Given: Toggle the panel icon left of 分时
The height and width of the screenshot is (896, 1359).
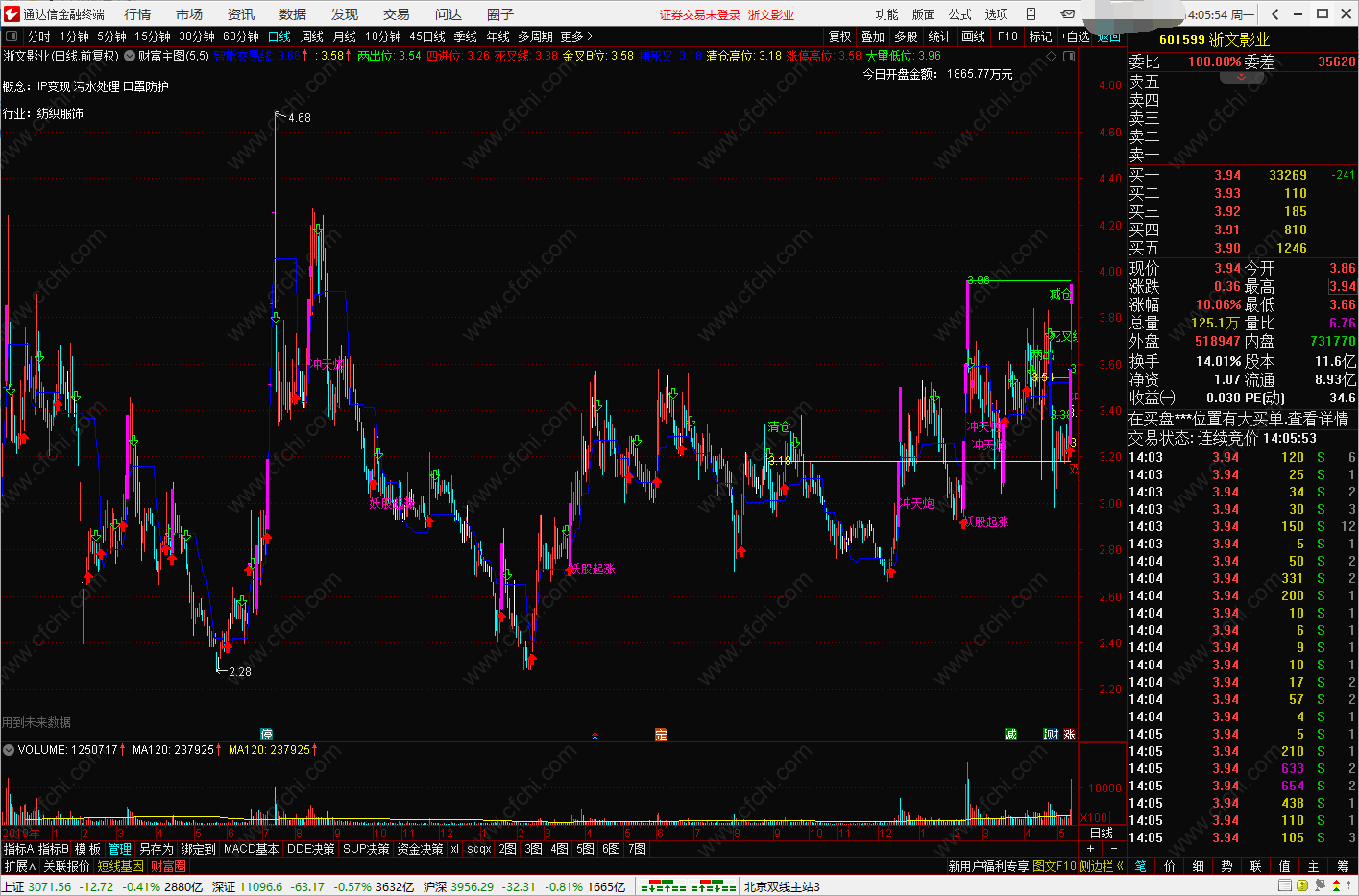Looking at the screenshot, I should click(x=12, y=36).
